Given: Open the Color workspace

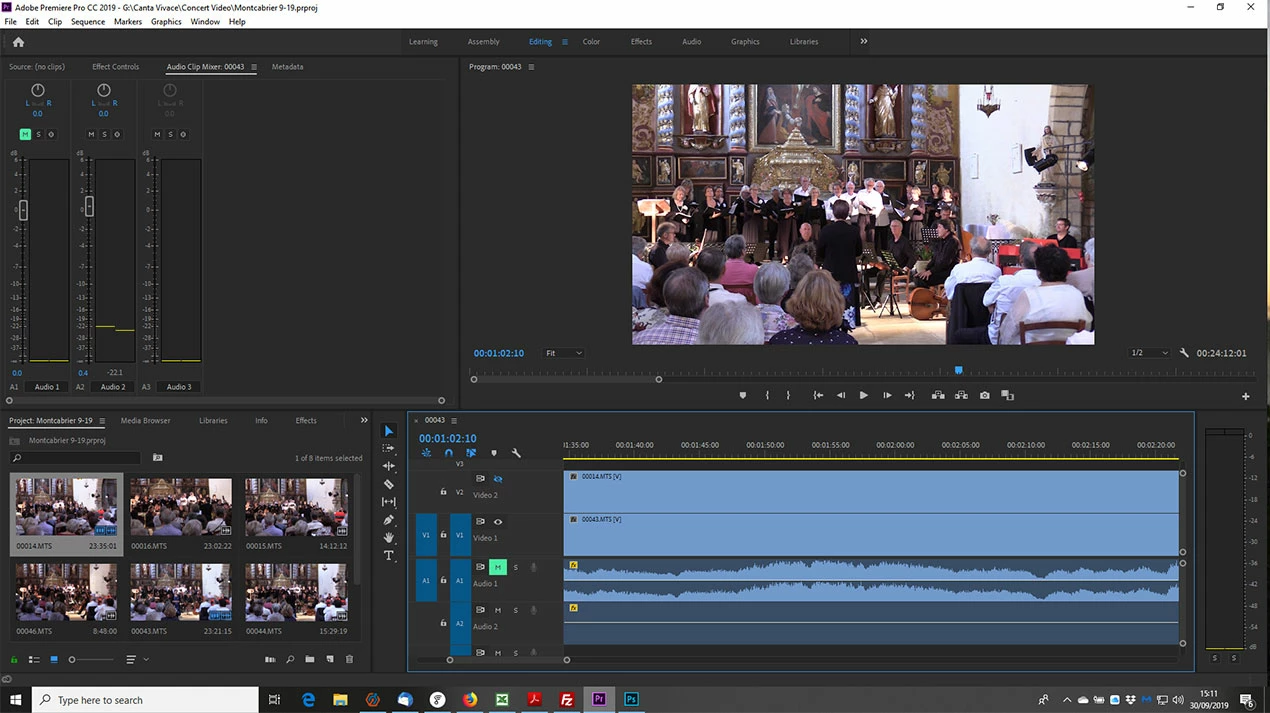Looking at the screenshot, I should pyautogui.click(x=591, y=42).
